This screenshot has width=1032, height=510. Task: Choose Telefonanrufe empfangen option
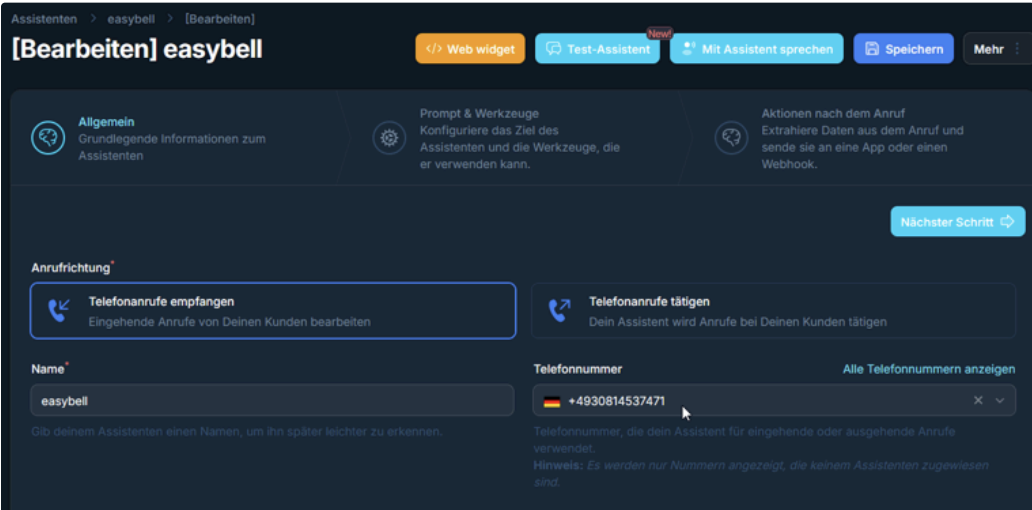tap(273, 311)
